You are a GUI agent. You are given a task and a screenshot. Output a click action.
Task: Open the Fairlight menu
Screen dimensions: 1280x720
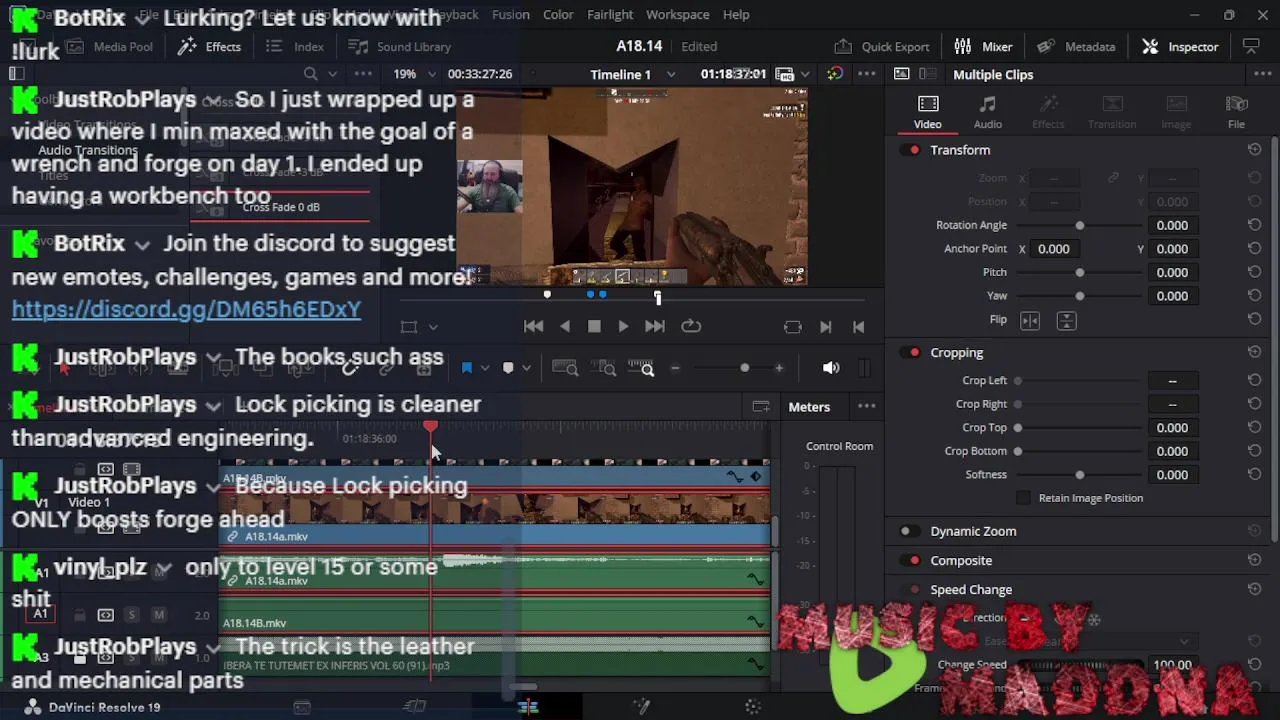tap(610, 14)
